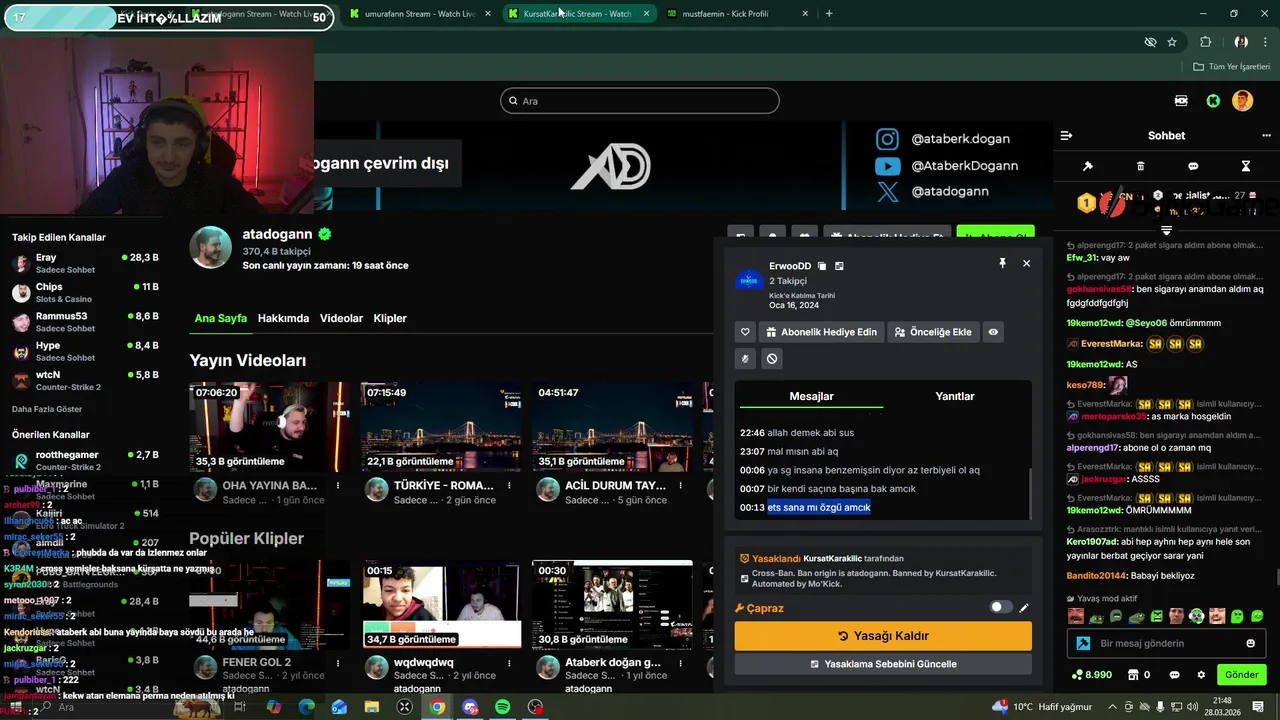This screenshot has height=720, width=1280.
Task: Open Rammus53 channel in sidebar
Action: 85,322
